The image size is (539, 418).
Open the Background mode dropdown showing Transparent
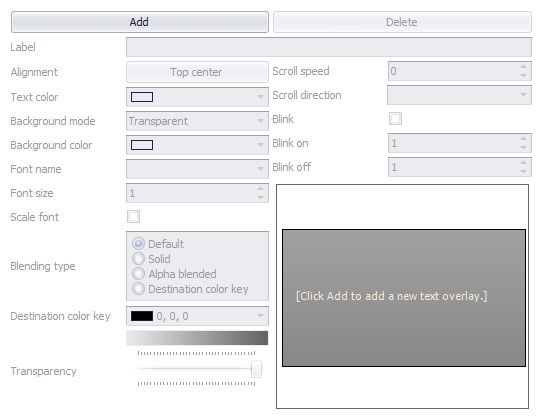click(x=197, y=121)
